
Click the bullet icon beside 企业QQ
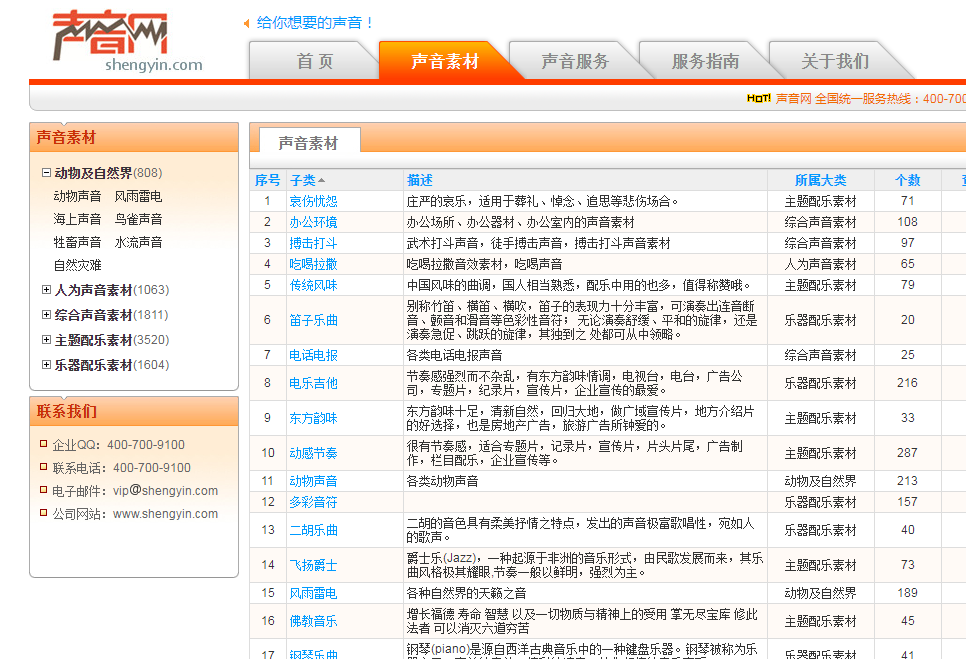tap(43, 445)
